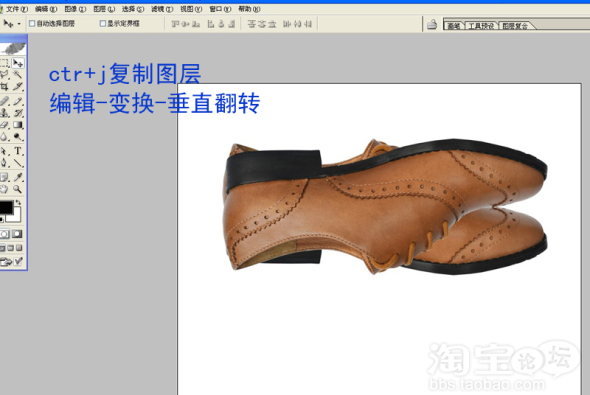The image size is (590, 395).
Task: Select the Crop tool
Action: [x=5, y=86]
